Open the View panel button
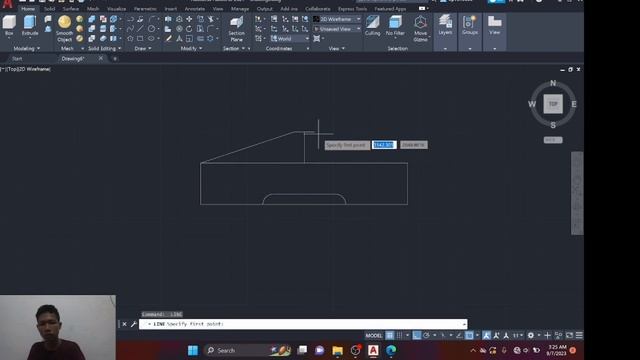Image resolution: width=640 pixels, height=360 pixels. [494, 25]
